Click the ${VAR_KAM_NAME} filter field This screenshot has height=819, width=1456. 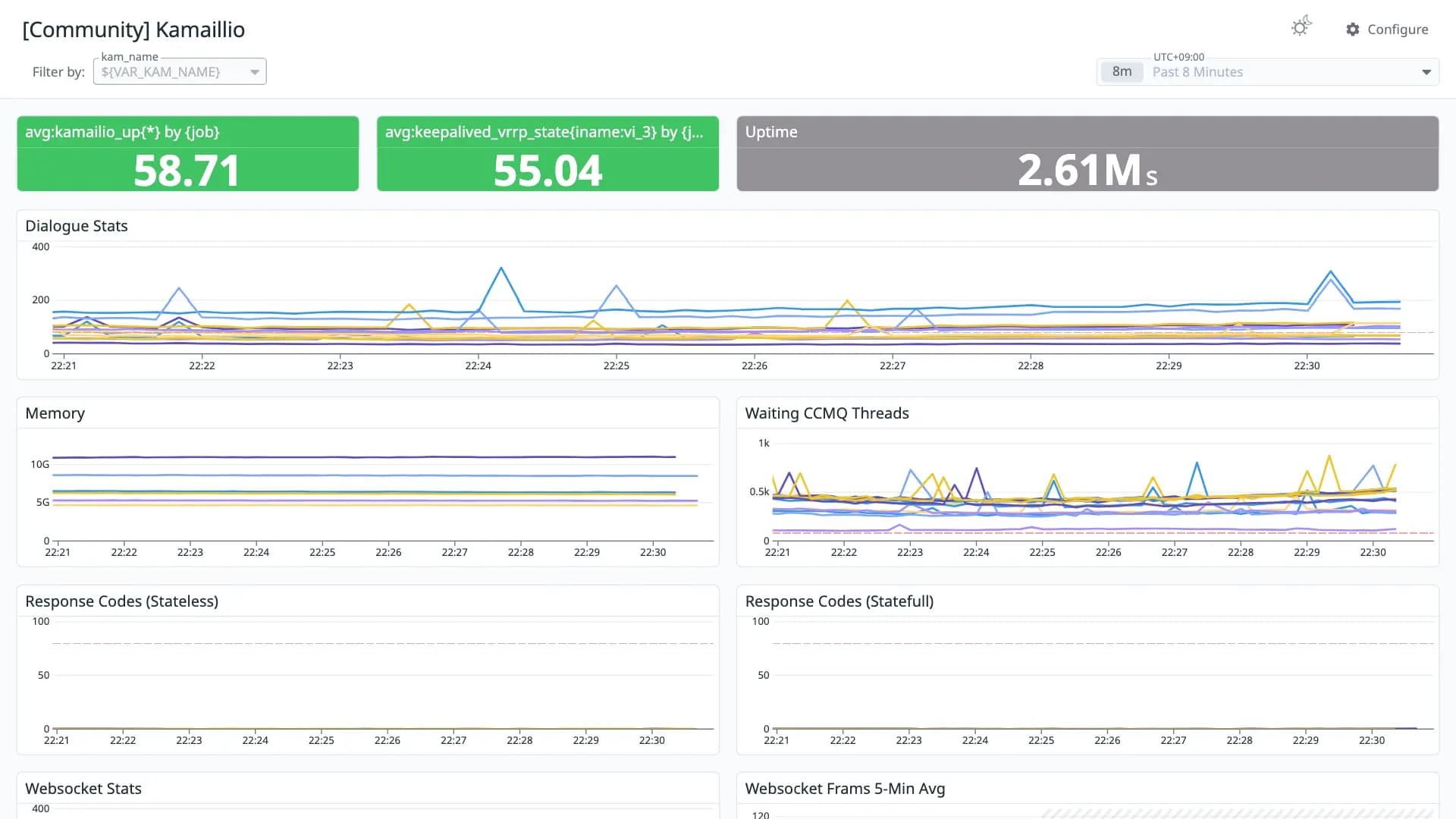180,71
